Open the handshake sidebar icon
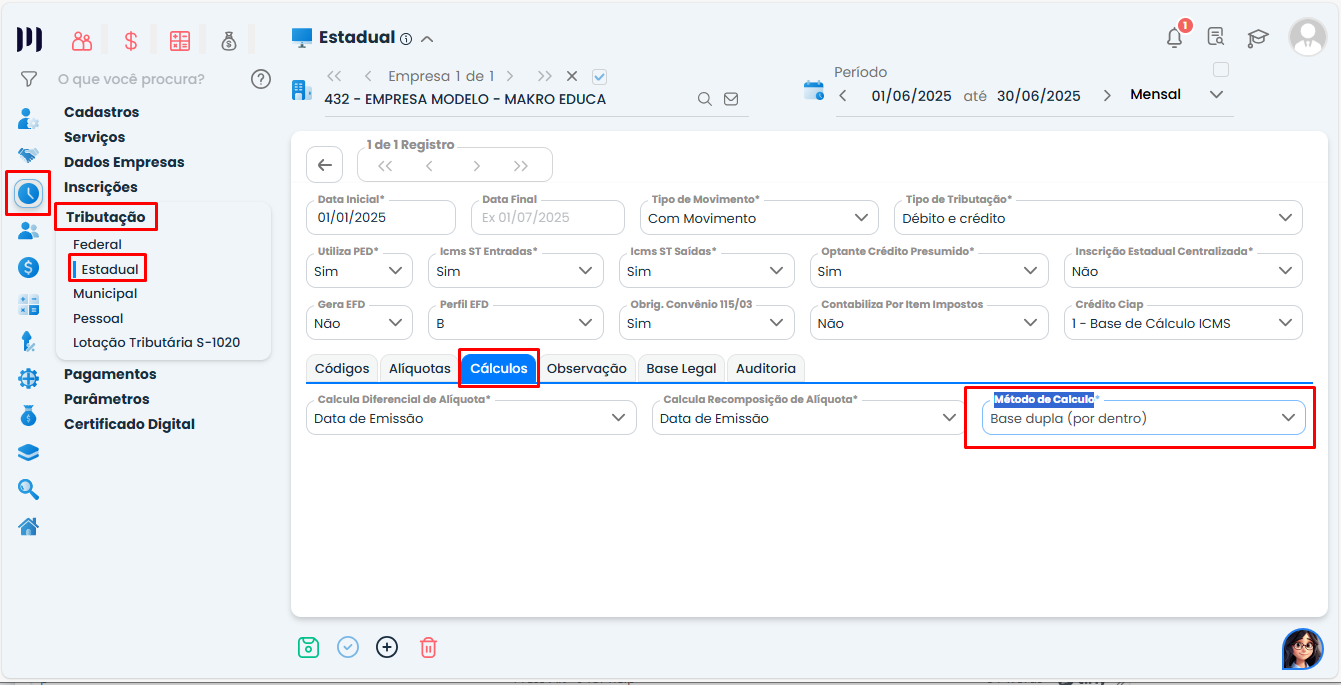The height and width of the screenshot is (685, 1341). point(29,156)
